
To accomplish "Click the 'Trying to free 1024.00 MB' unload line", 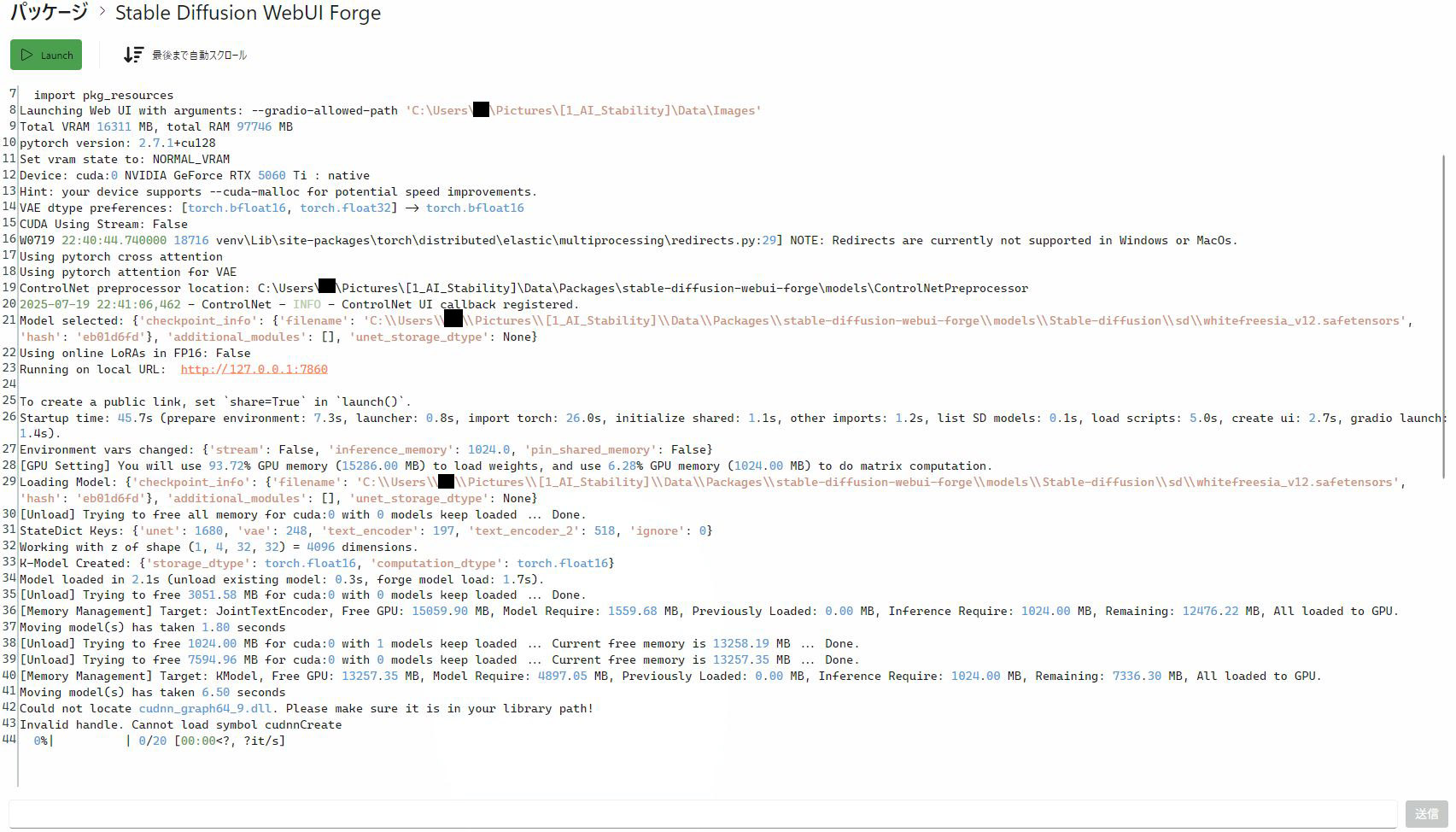I will 440,643.
